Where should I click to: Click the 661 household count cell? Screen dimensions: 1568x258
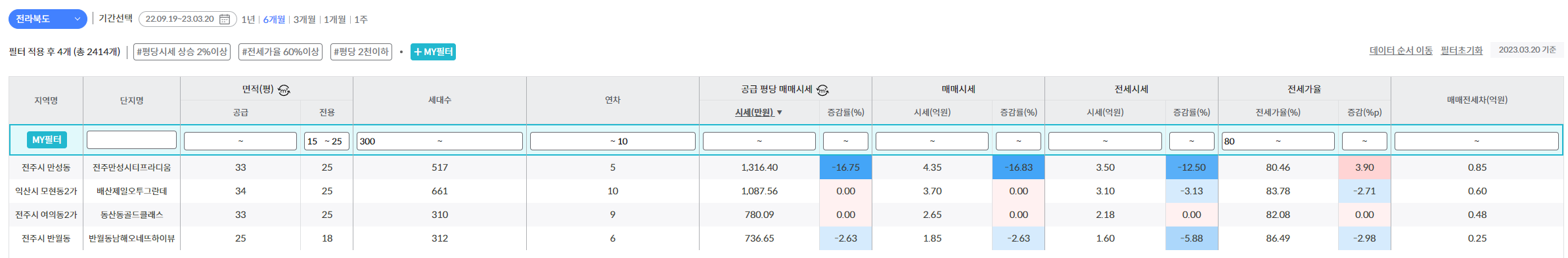pyautogui.click(x=439, y=191)
